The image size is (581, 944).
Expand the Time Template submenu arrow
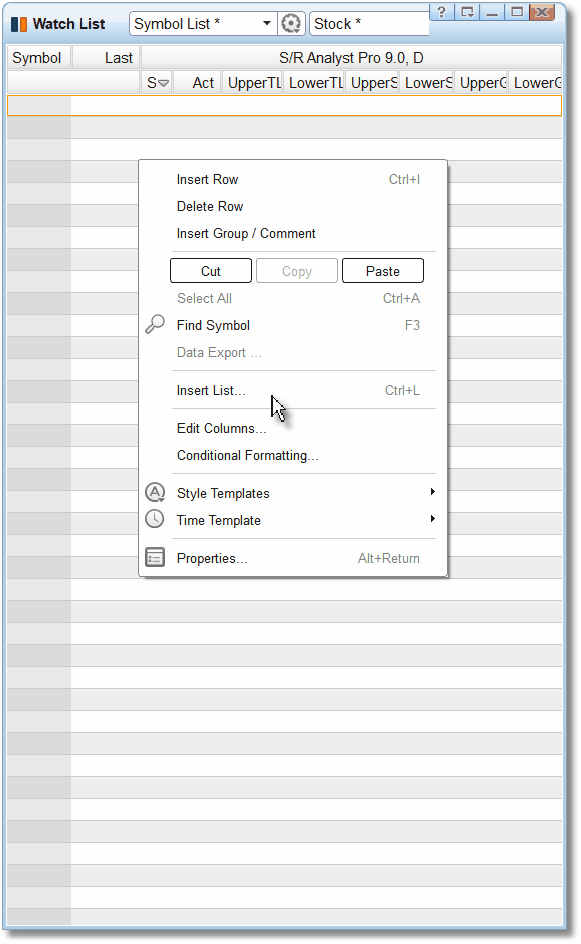432,519
